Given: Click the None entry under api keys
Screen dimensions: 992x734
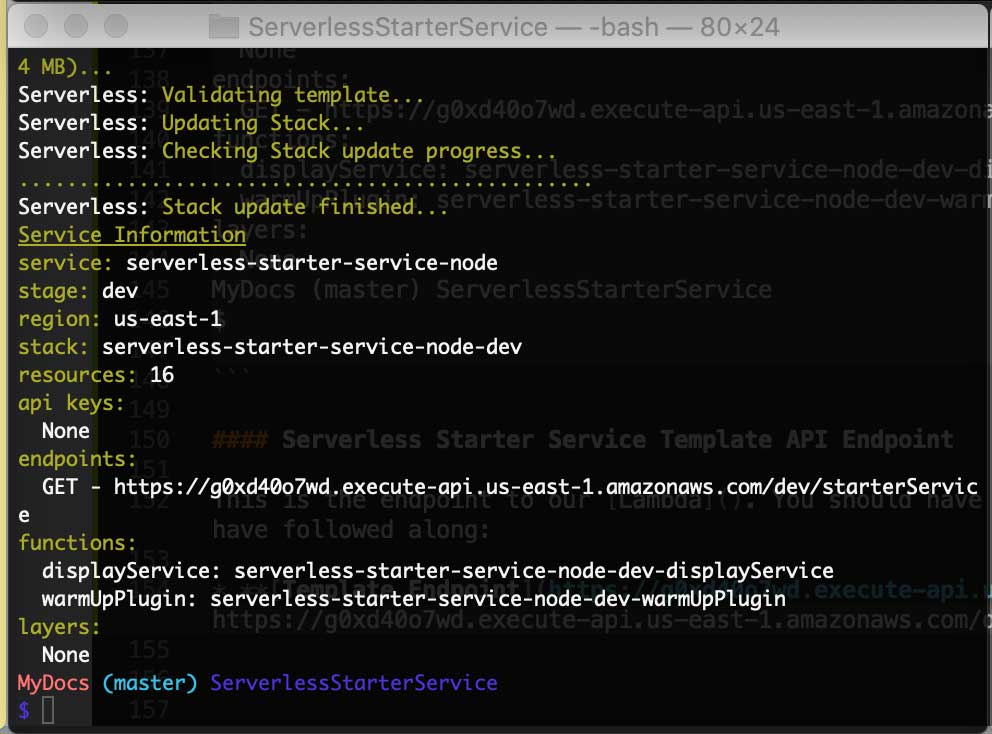Looking at the screenshot, I should [66, 431].
